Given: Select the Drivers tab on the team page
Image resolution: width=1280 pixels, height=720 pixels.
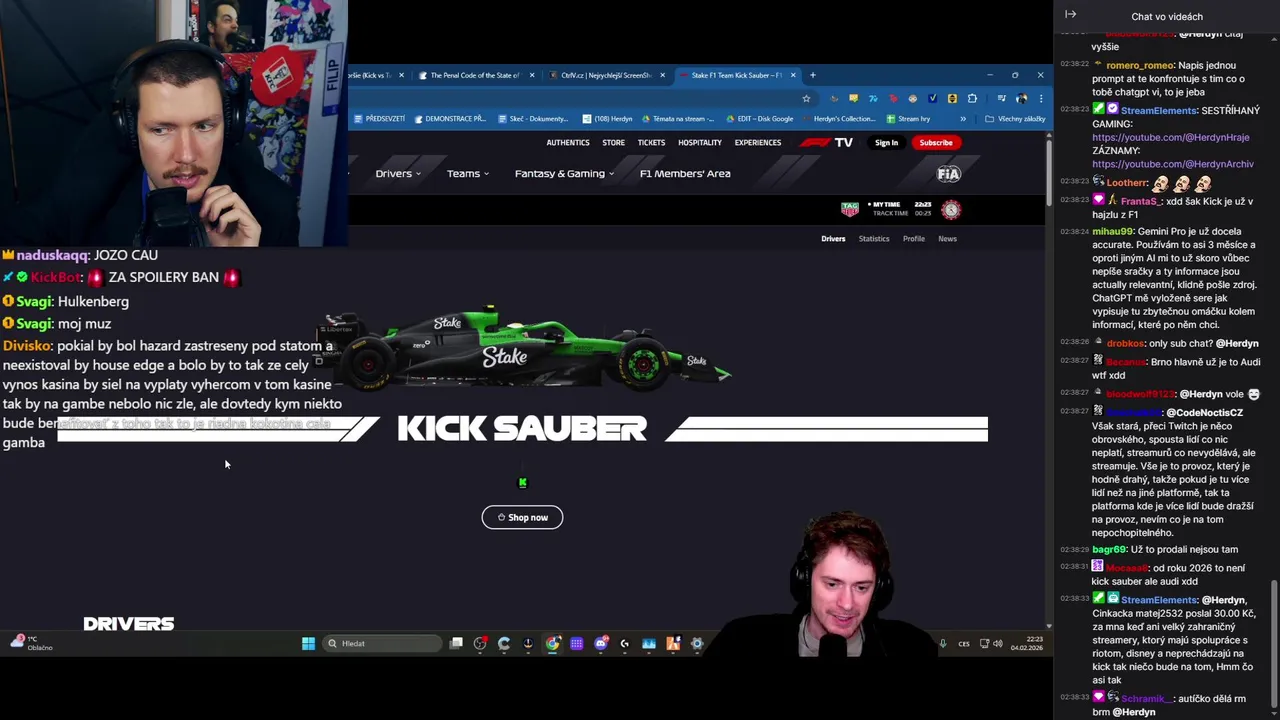Looking at the screenshot, I should pyautogui.click(x=833, y=238).
